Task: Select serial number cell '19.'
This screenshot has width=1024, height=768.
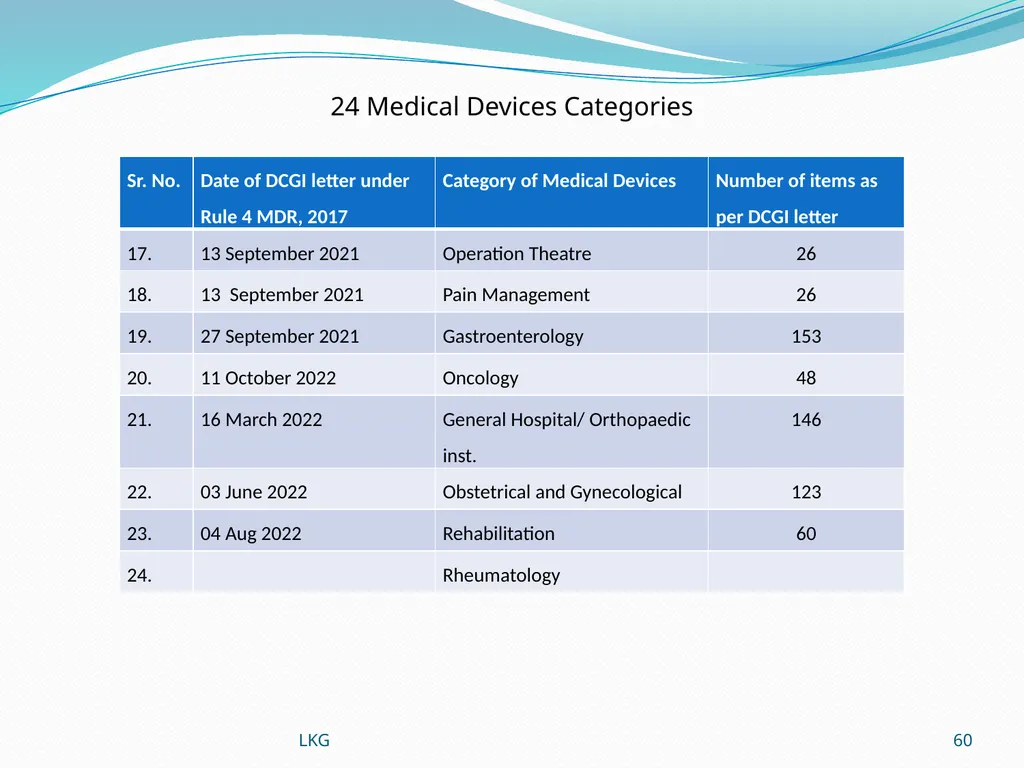Action: pyautogui.click(x=156, y=334)
